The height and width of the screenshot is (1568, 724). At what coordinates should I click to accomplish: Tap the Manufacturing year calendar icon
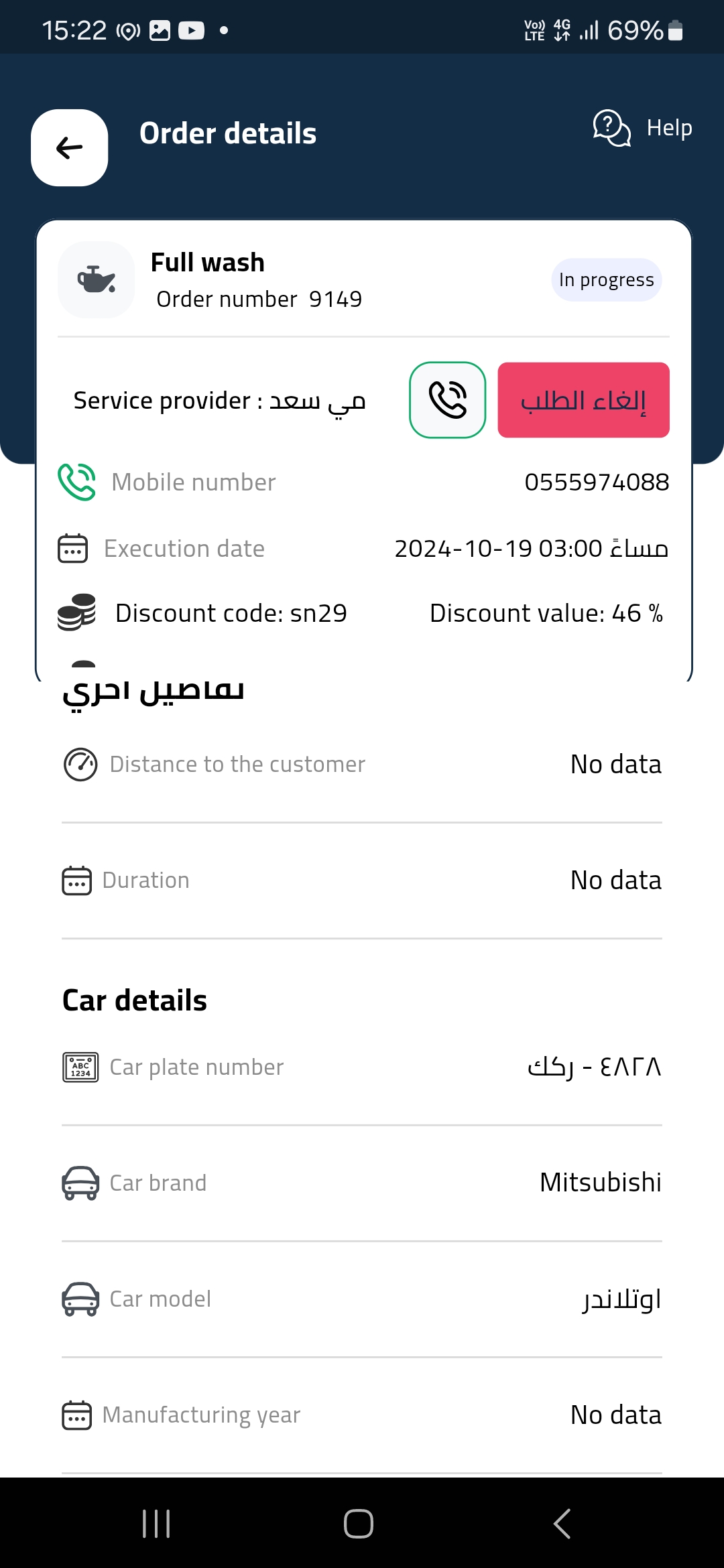point(77,1415)
